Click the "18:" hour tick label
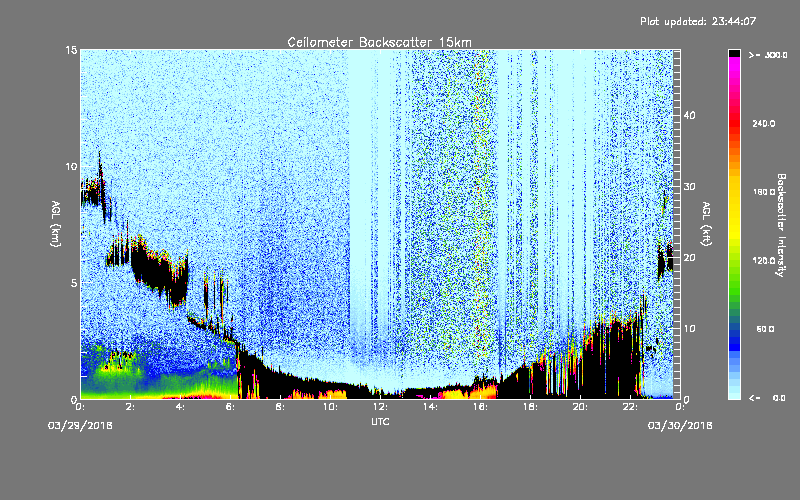800x500 pixels. [530, 407]
